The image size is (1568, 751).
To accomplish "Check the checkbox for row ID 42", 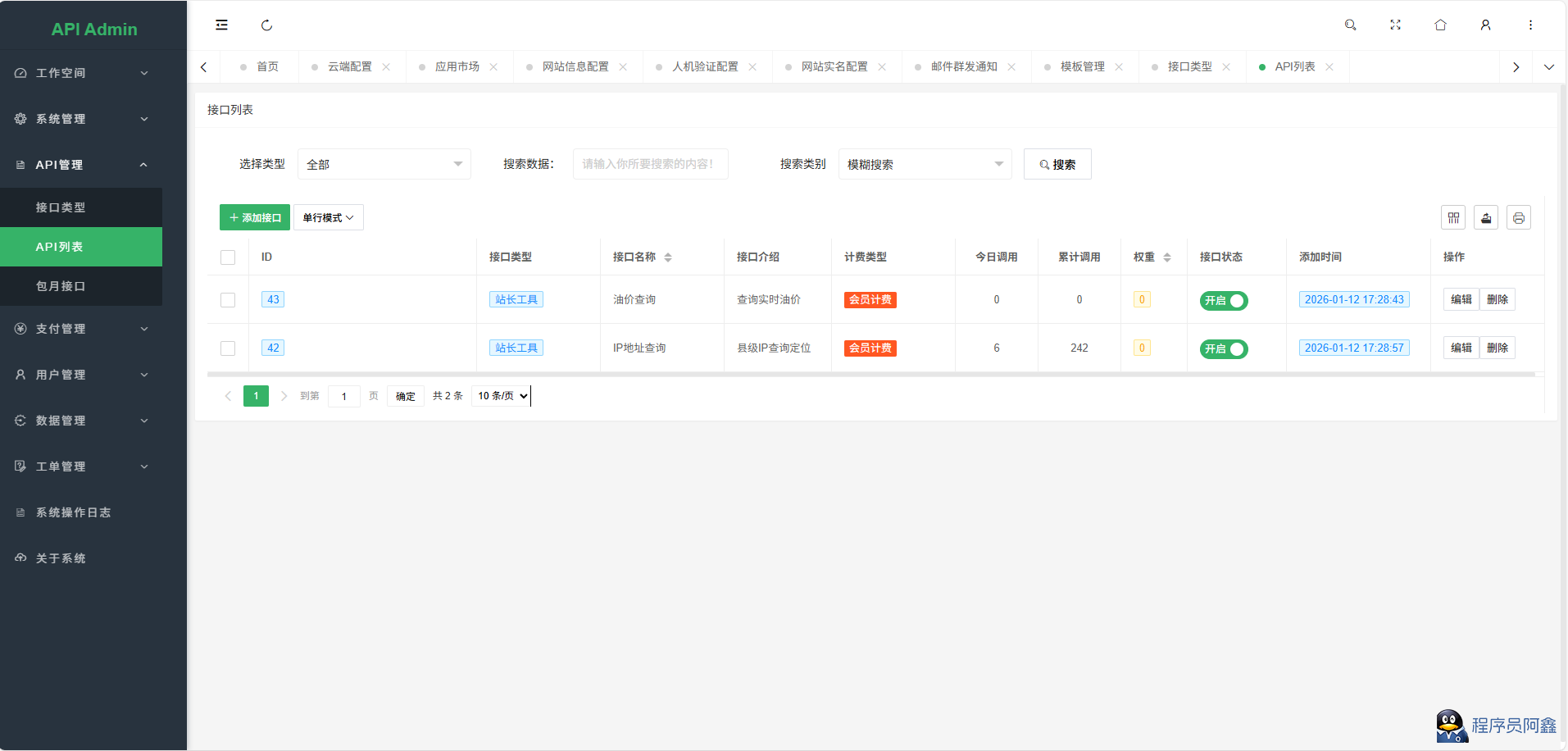I will (x=228, y=348).
